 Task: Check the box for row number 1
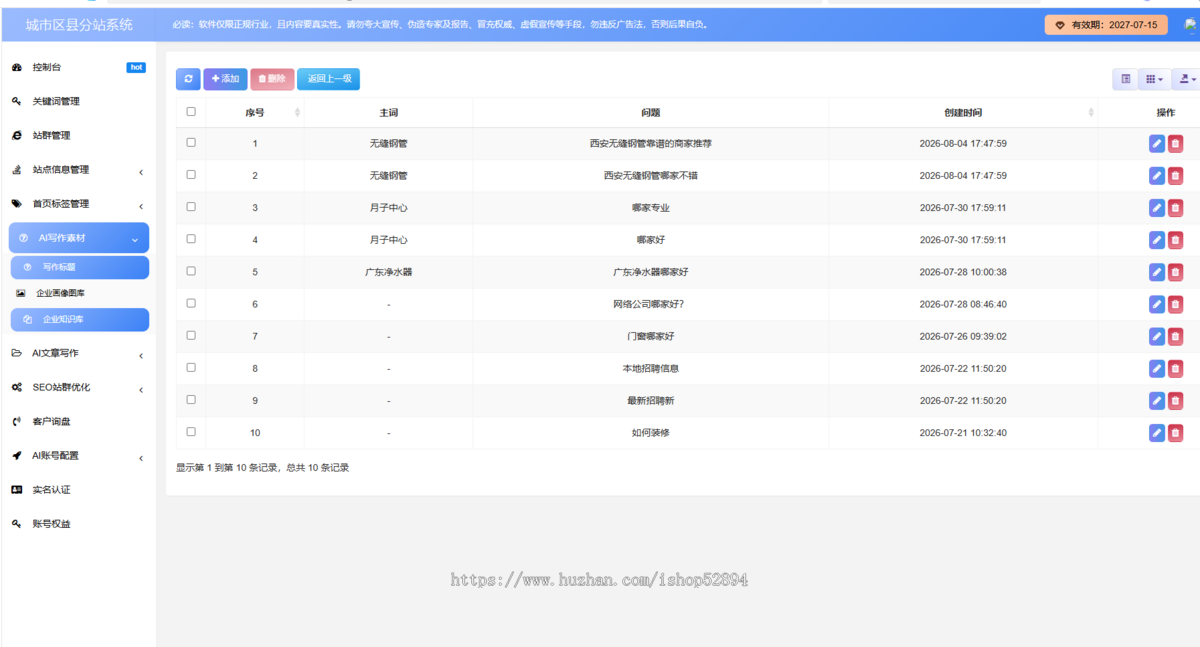[x=191, y=143]
